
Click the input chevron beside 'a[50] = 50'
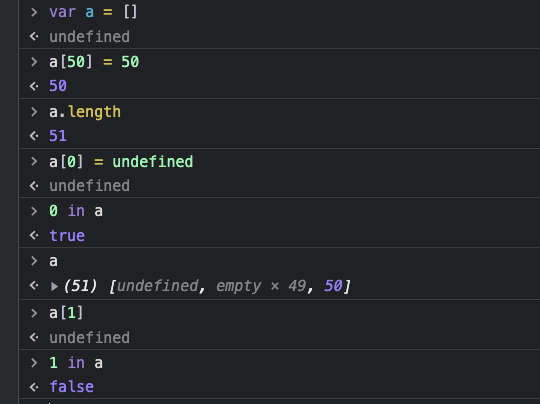[34, 62]
